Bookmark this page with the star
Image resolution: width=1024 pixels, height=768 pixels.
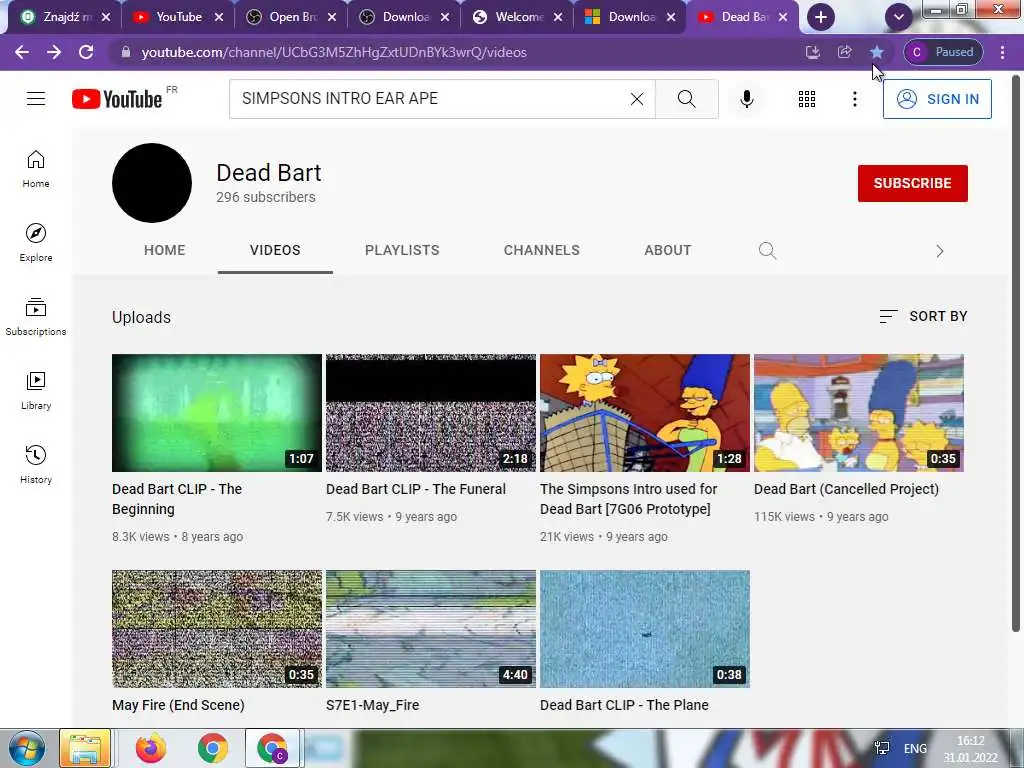tap(876, 52)
